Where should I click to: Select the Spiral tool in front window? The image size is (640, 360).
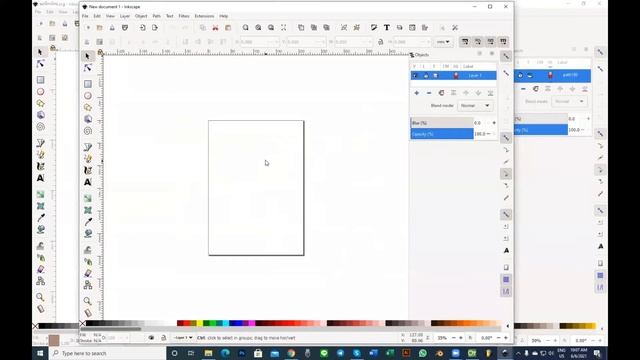pos(88,131)
